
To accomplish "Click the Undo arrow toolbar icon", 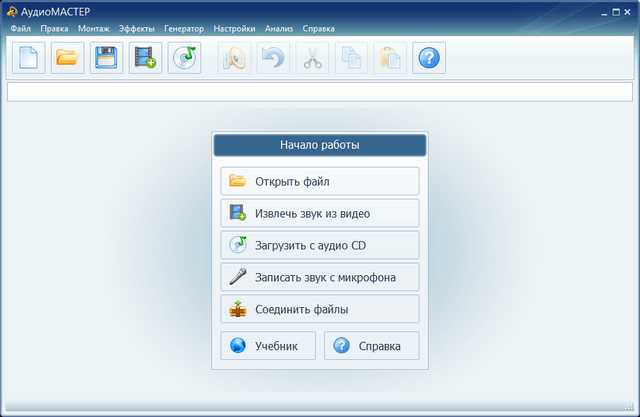I will (x=273, y=58).
